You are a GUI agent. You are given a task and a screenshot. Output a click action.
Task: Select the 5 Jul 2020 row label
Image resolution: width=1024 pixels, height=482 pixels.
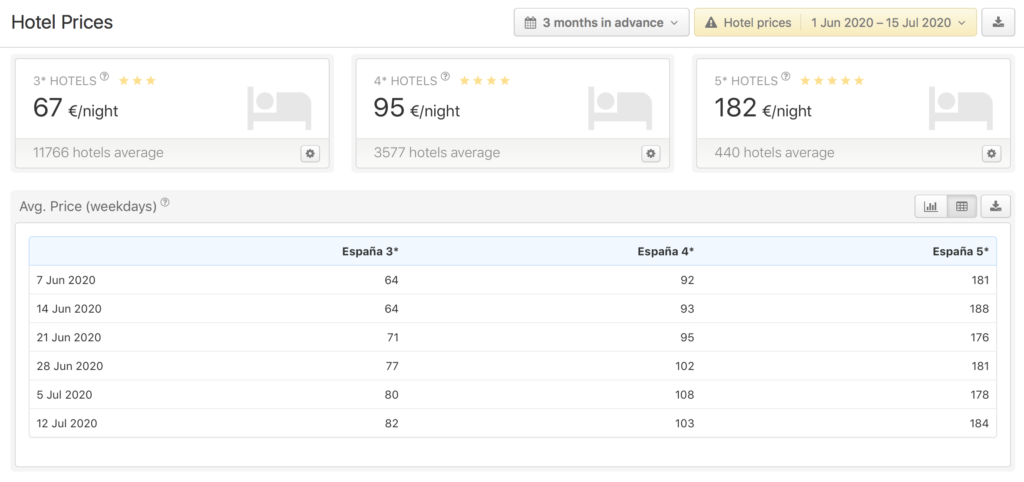[x=65, y=395]
